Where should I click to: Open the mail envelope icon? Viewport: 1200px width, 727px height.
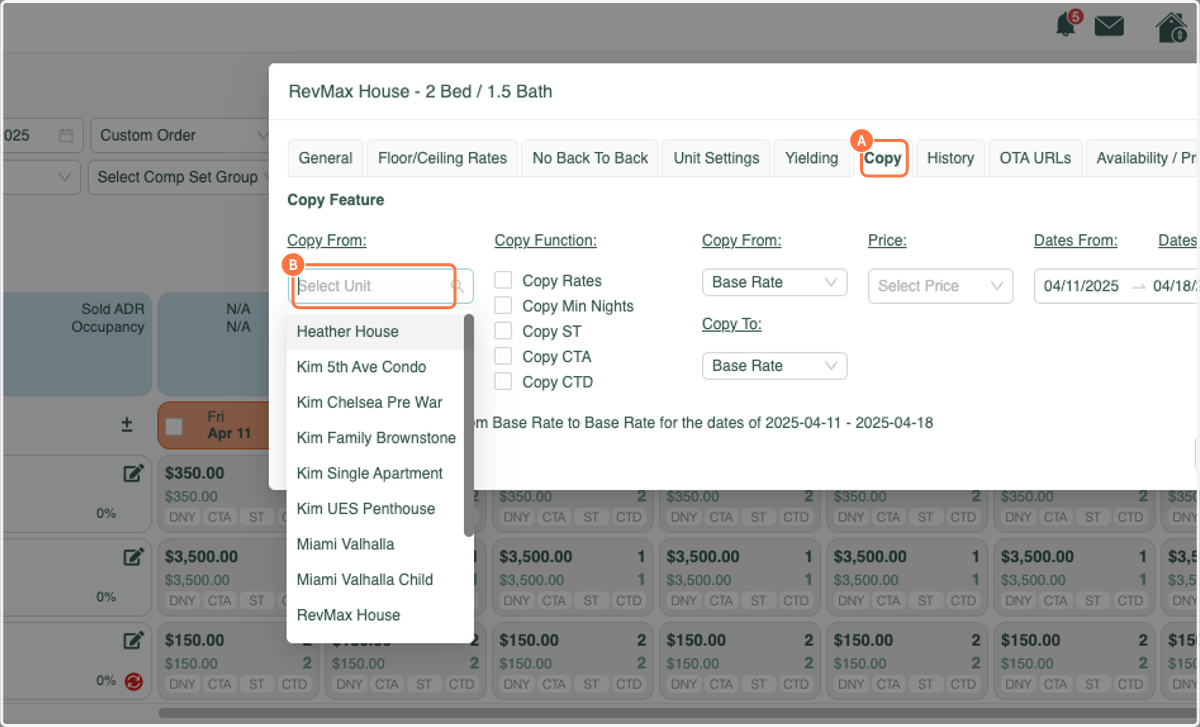1109,26
